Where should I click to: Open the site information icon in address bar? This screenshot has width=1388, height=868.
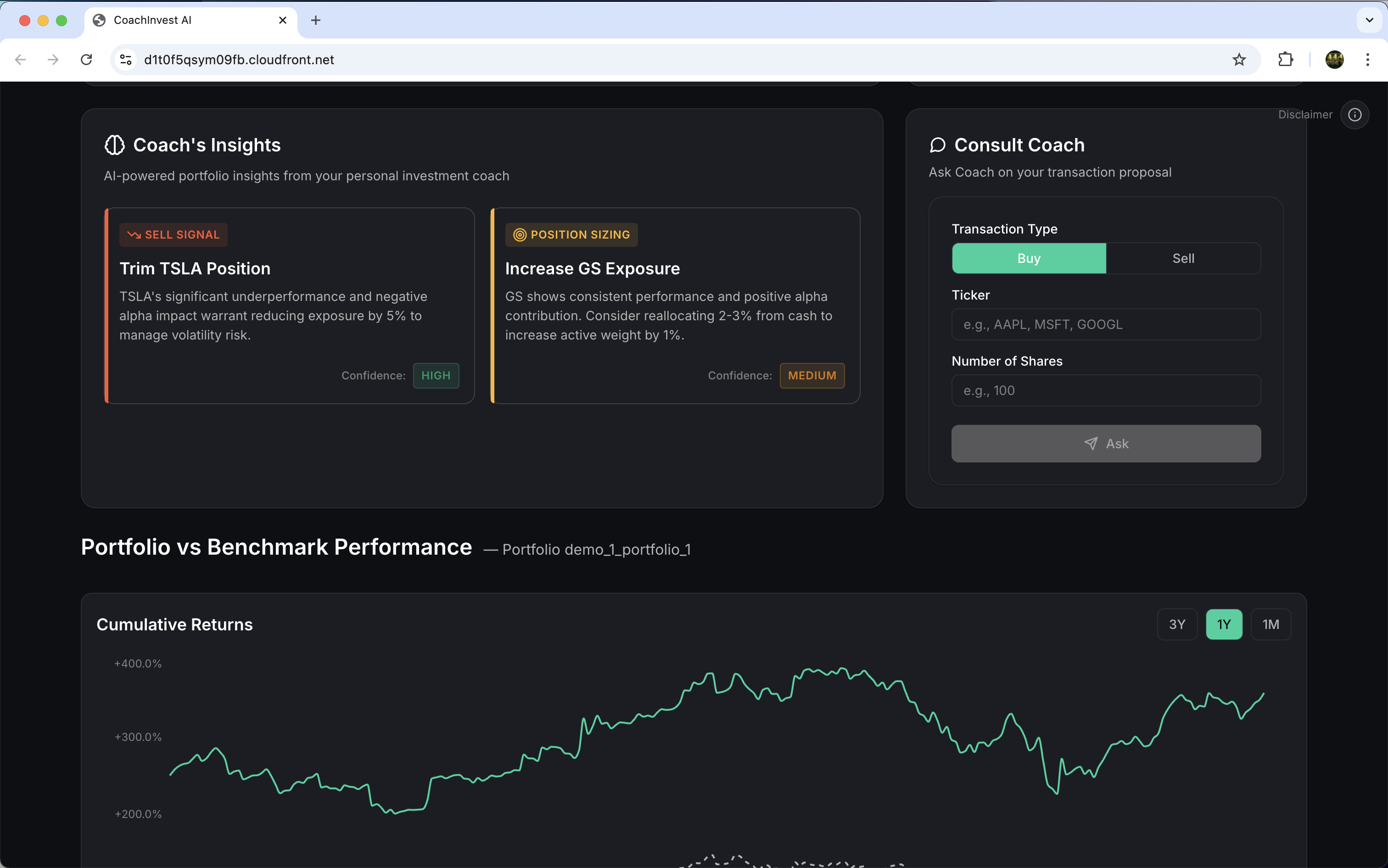(x=126, y=60)
